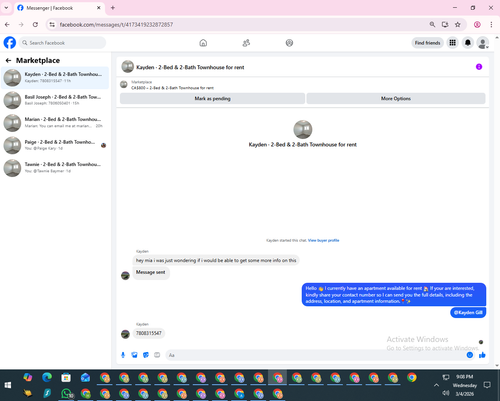Send a thumbs-up like
Screen dimensions: 500x401
click(482, 355)
